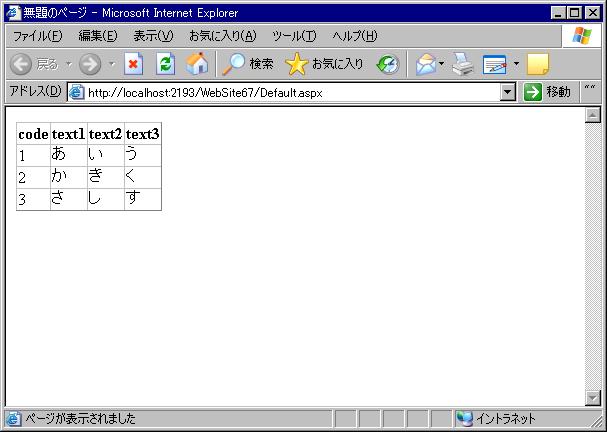Open the yellow note Discuss icon
The width and height of the screenshot is (607, 432).
538,64
